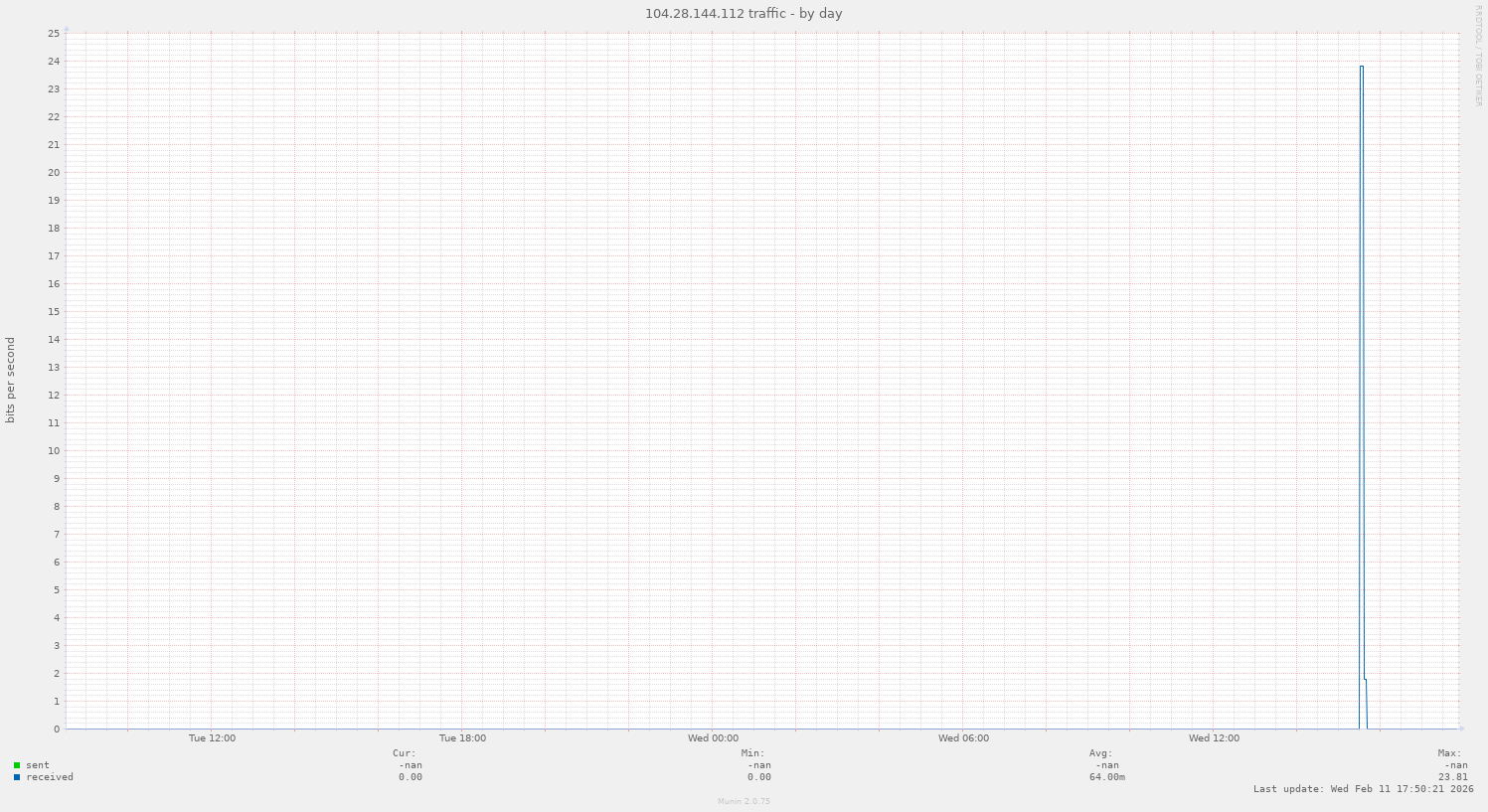Click the received Avg value 64.00m
The height and width of the screenshot is (812, 1488).
[x=1106, y=777]
